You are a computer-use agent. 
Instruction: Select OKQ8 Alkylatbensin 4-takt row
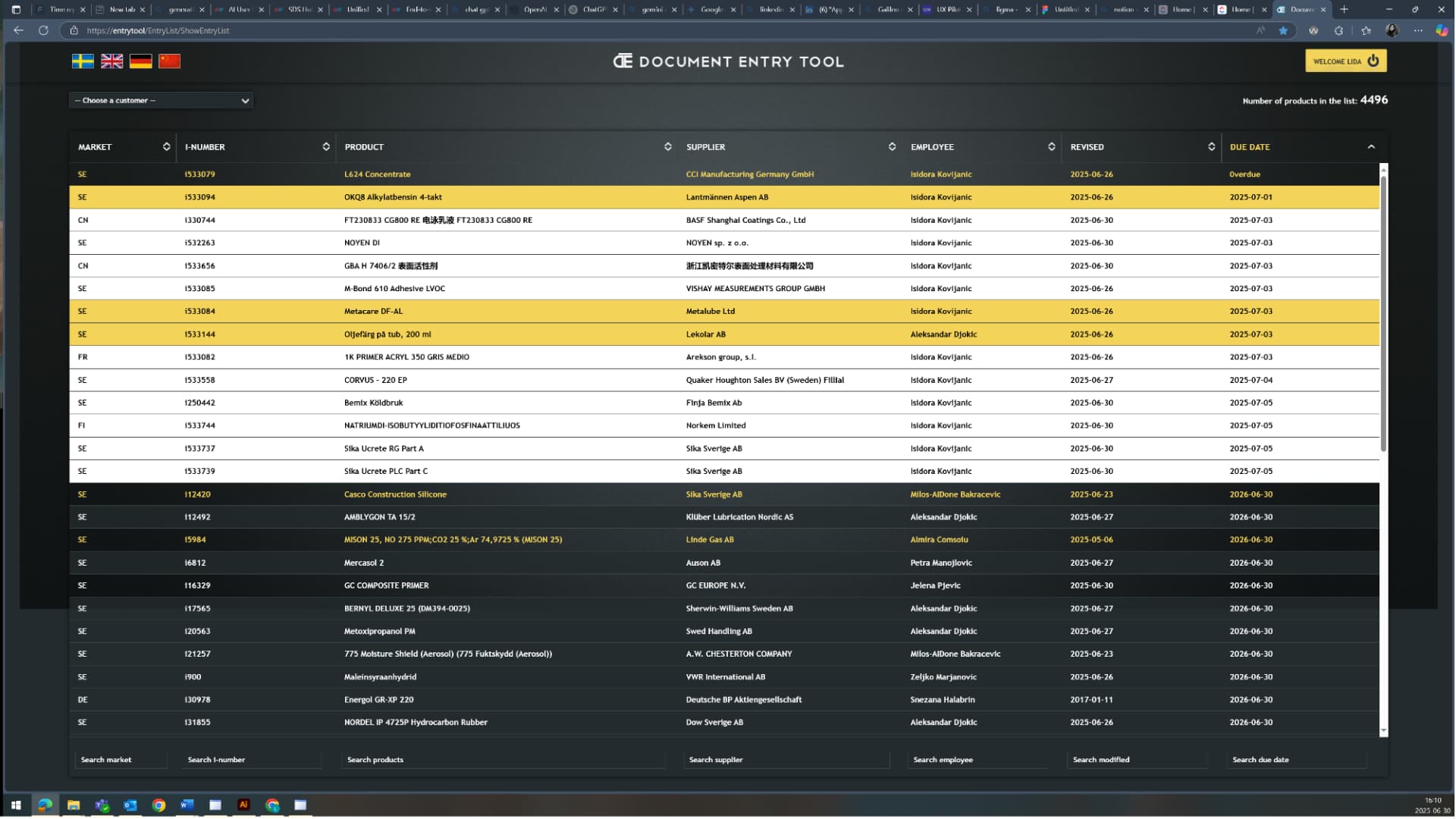point(724,197)
